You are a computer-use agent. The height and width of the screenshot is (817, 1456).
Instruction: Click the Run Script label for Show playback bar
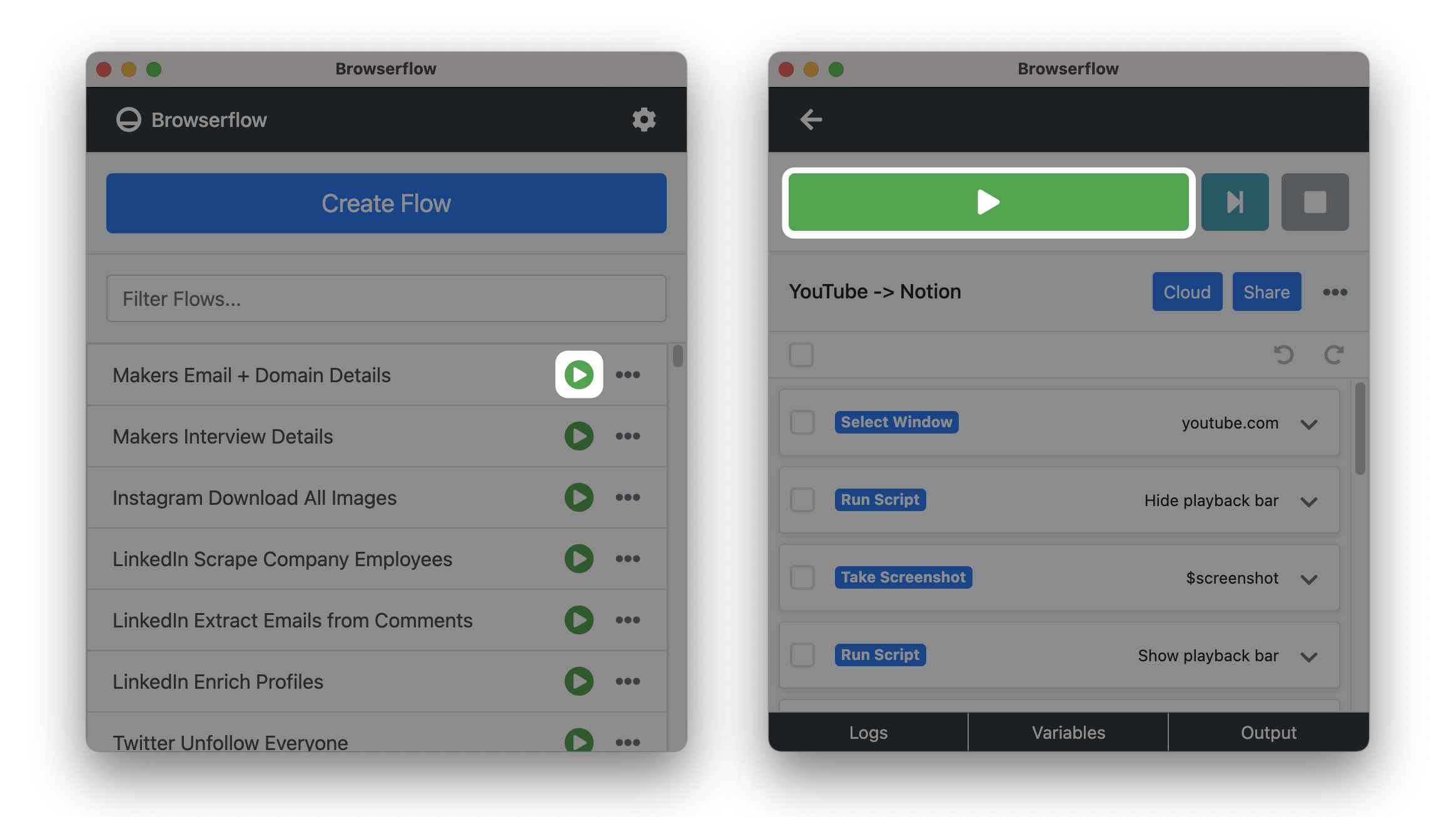(x=880, y=655)
